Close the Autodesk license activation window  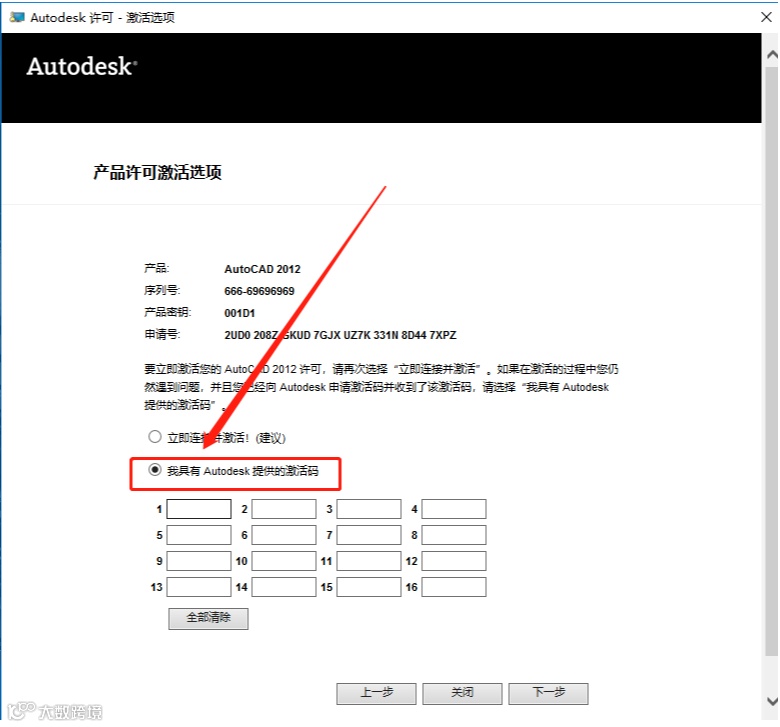[x=766, y=17]
